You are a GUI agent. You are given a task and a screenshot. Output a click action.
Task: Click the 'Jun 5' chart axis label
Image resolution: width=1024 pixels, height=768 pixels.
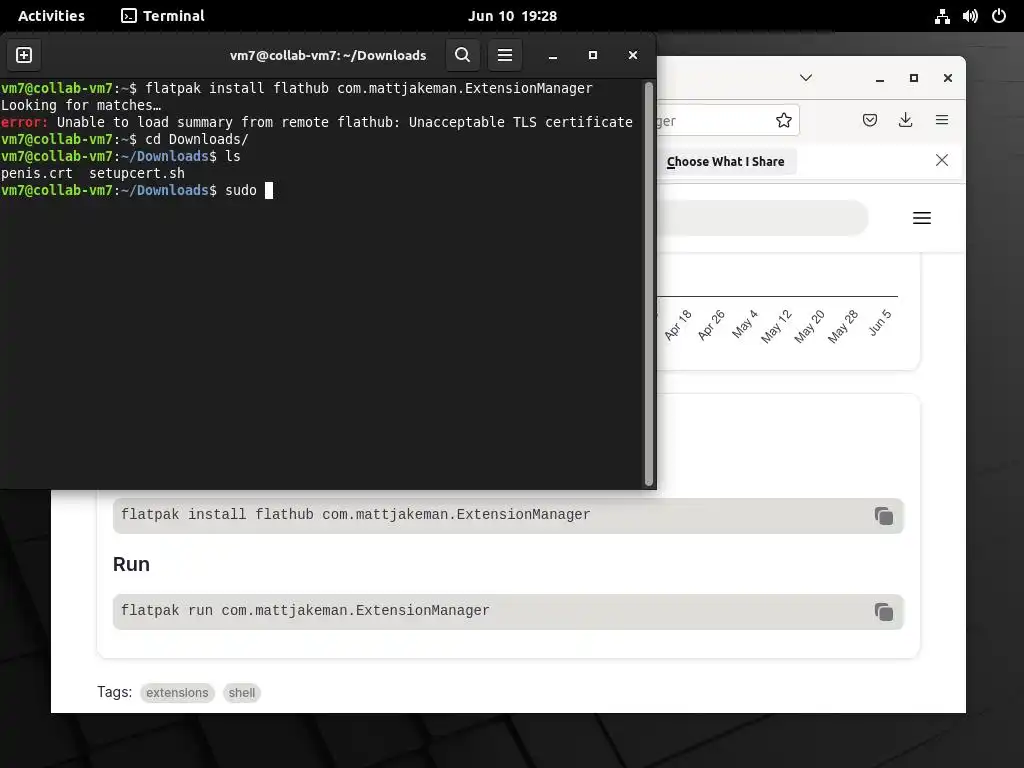click(x=880, y=323)
